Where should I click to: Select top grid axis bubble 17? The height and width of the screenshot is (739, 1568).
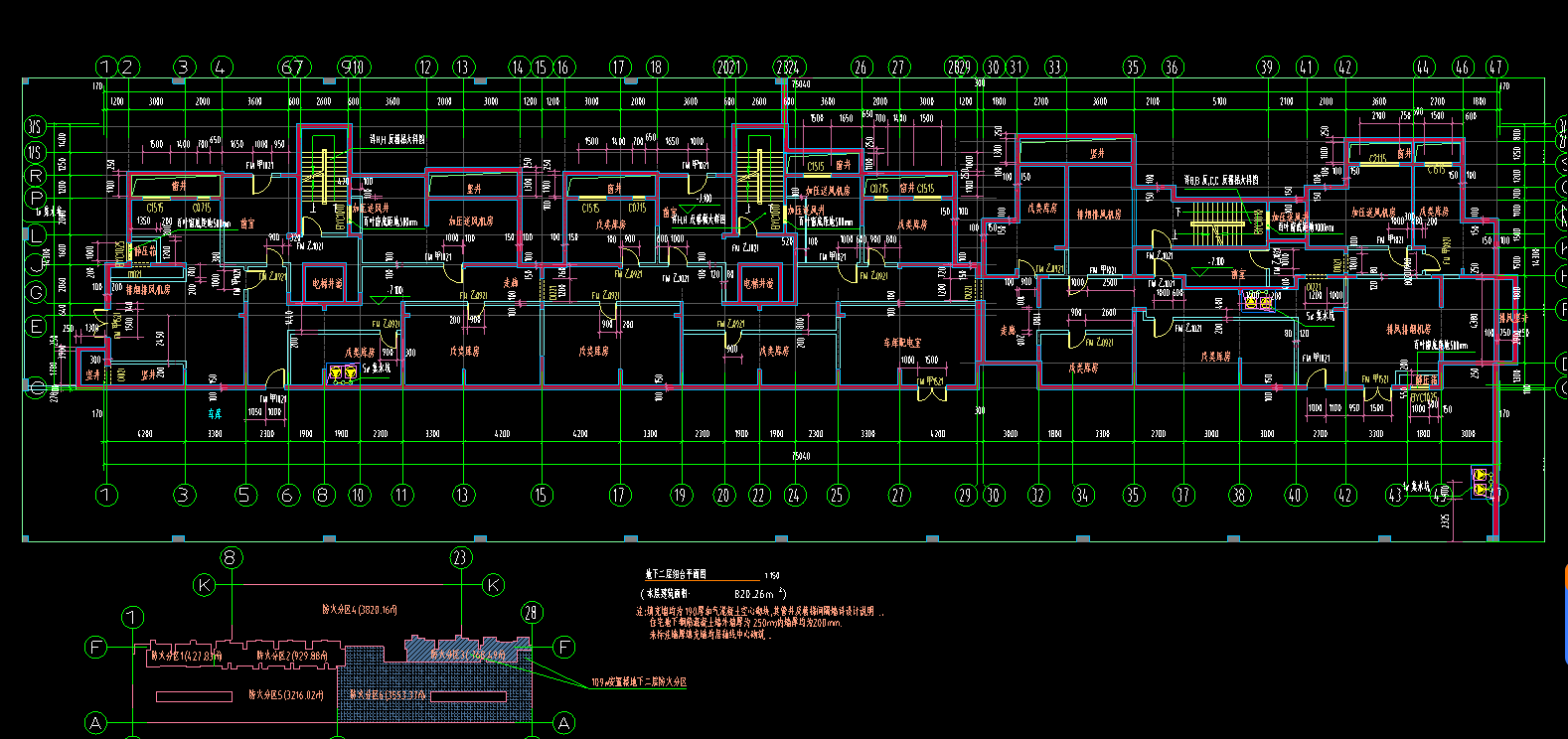(620, 68)
